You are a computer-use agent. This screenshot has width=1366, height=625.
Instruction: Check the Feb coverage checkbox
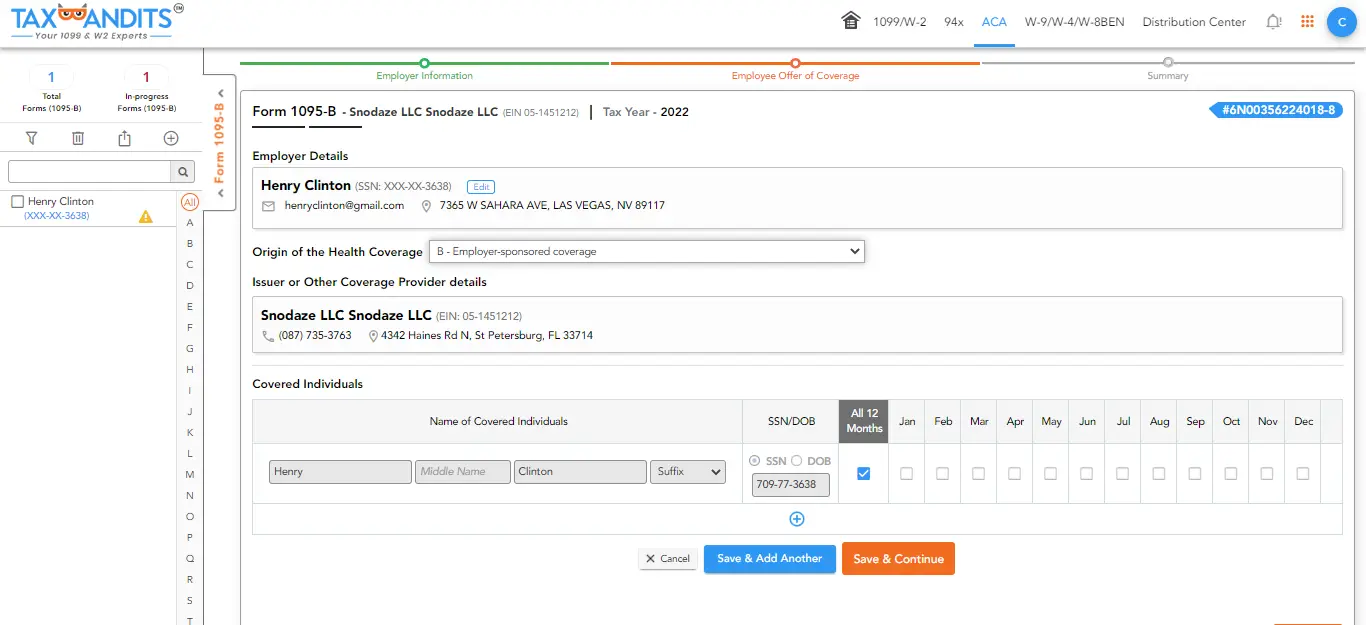point(942,473)
